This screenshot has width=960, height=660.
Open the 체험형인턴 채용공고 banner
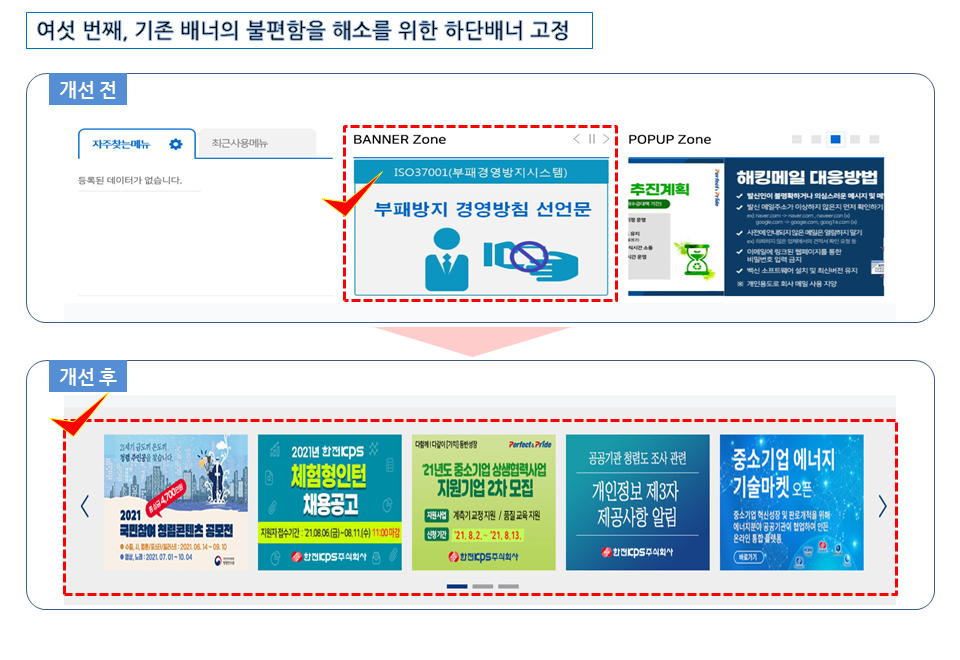click(x=330, y=503)
